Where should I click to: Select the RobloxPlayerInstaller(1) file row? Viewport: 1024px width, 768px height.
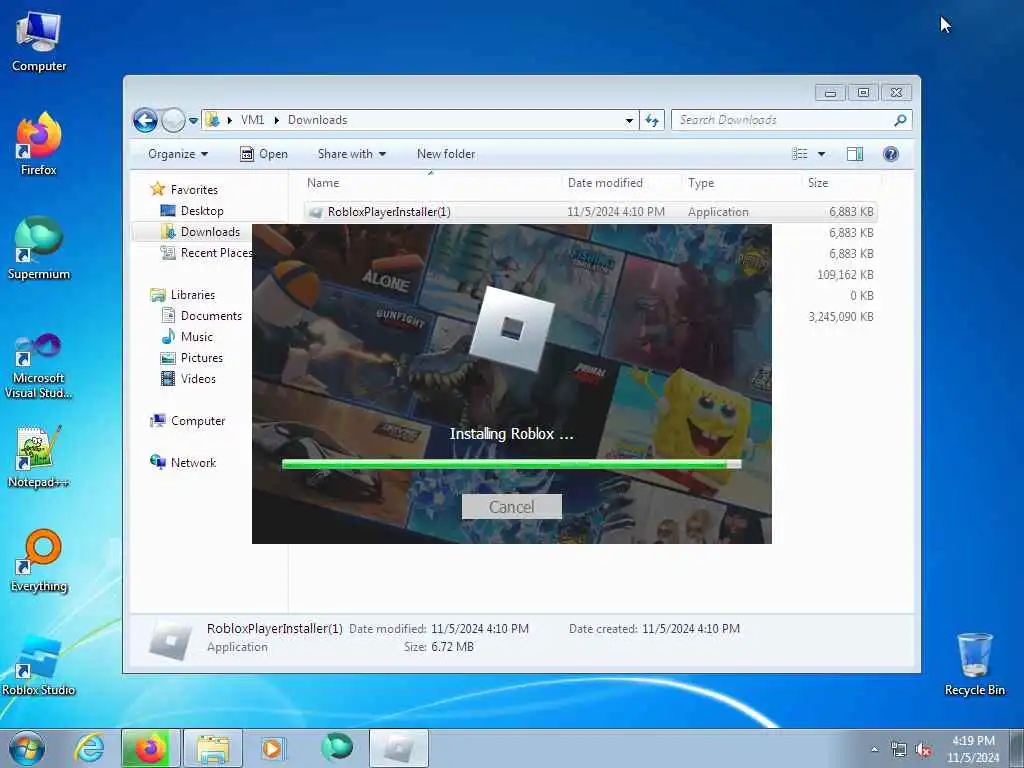(590, 212)
